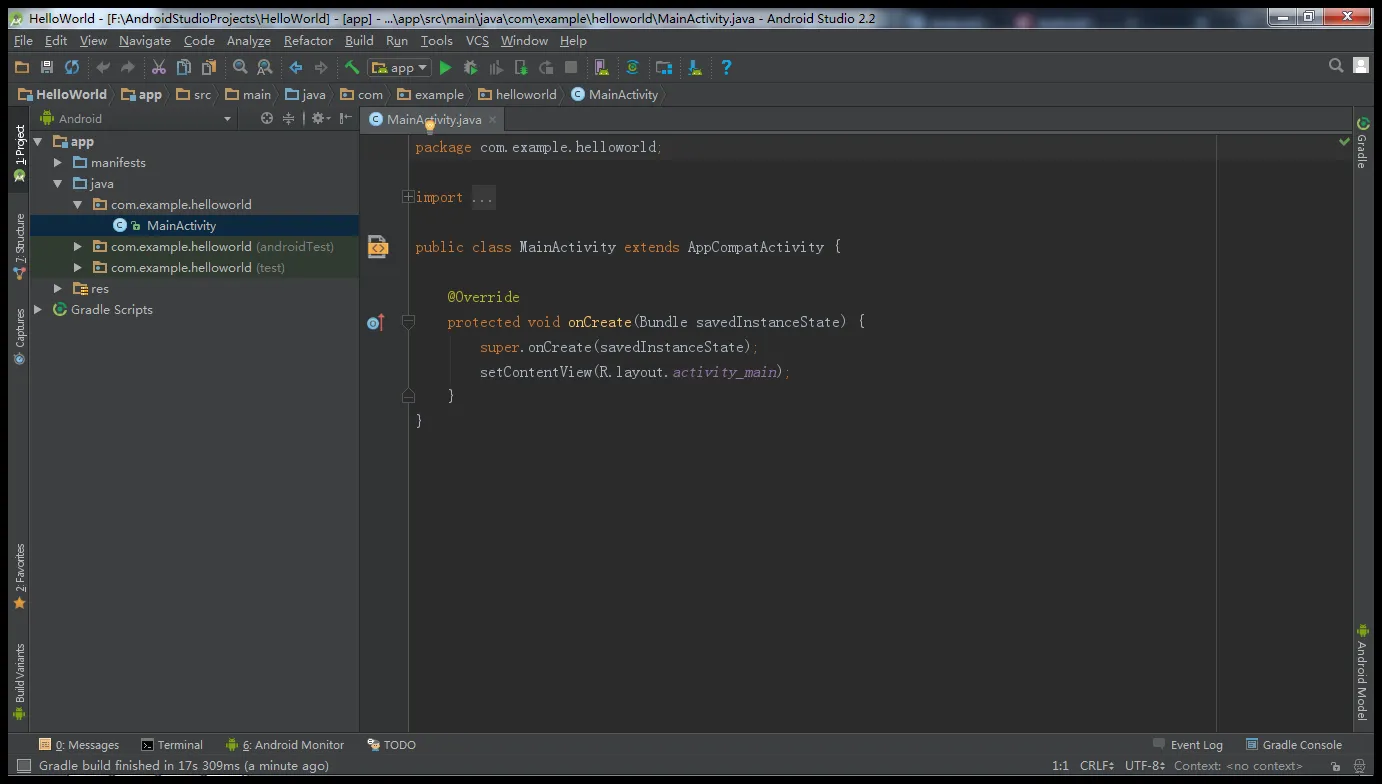
Task: Click the green Run app button
Action: 446,68
